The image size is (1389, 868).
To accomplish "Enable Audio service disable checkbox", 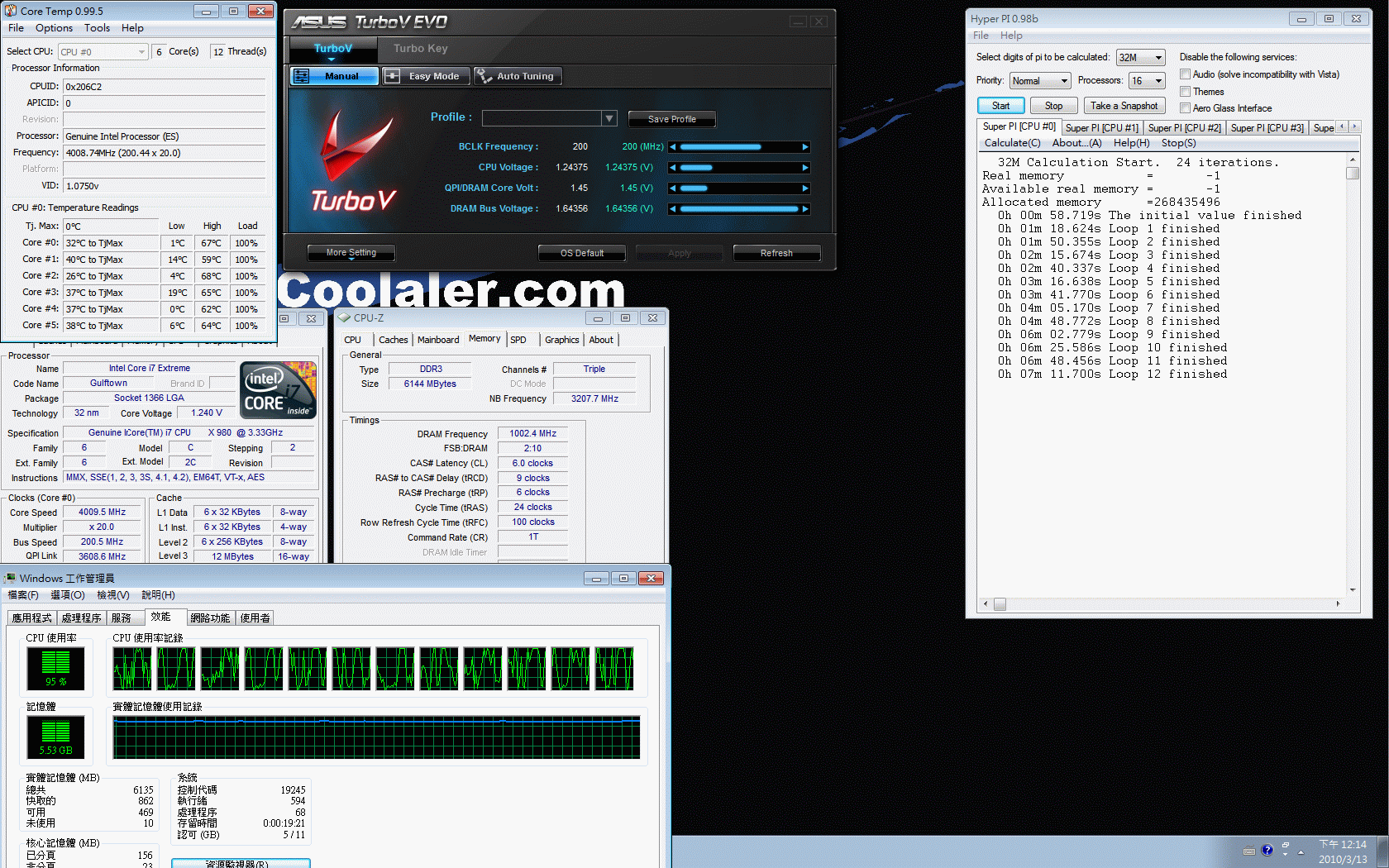I will point(1185,74).
